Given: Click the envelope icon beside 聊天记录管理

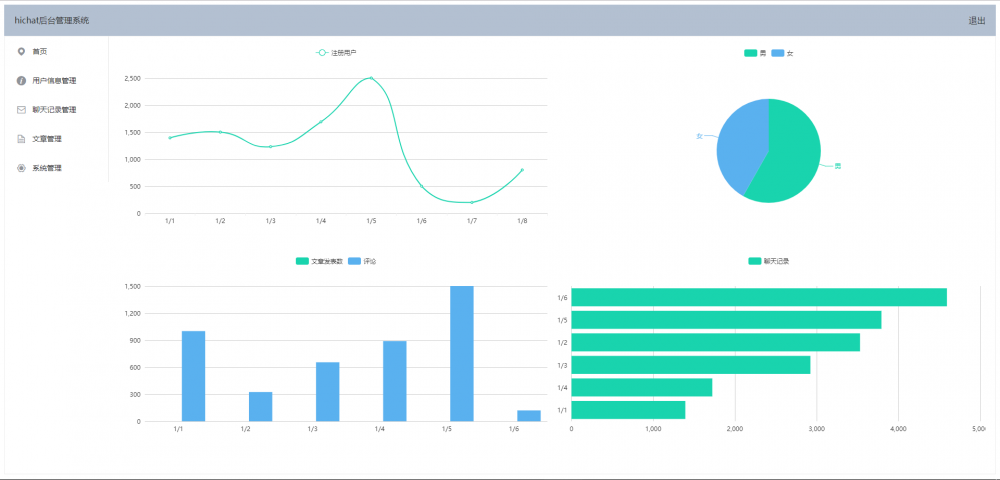Looking at the screenshot, I should tap(21, 110).
